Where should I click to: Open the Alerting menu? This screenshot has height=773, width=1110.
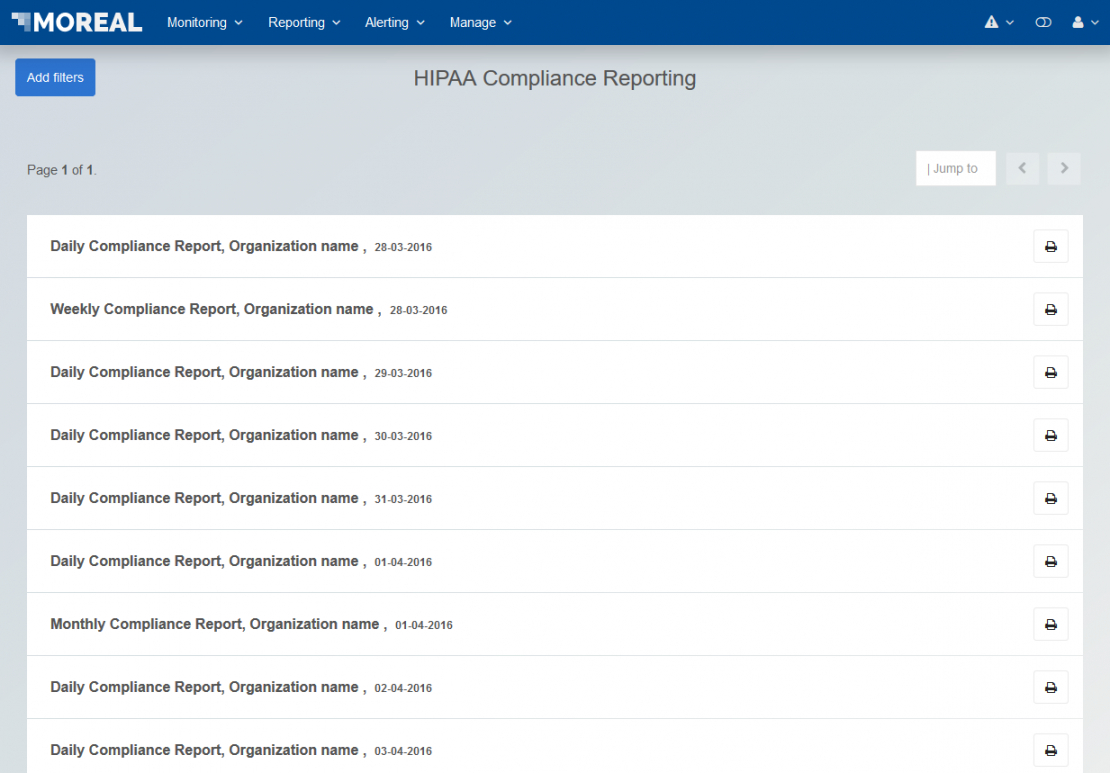point(394,23)
